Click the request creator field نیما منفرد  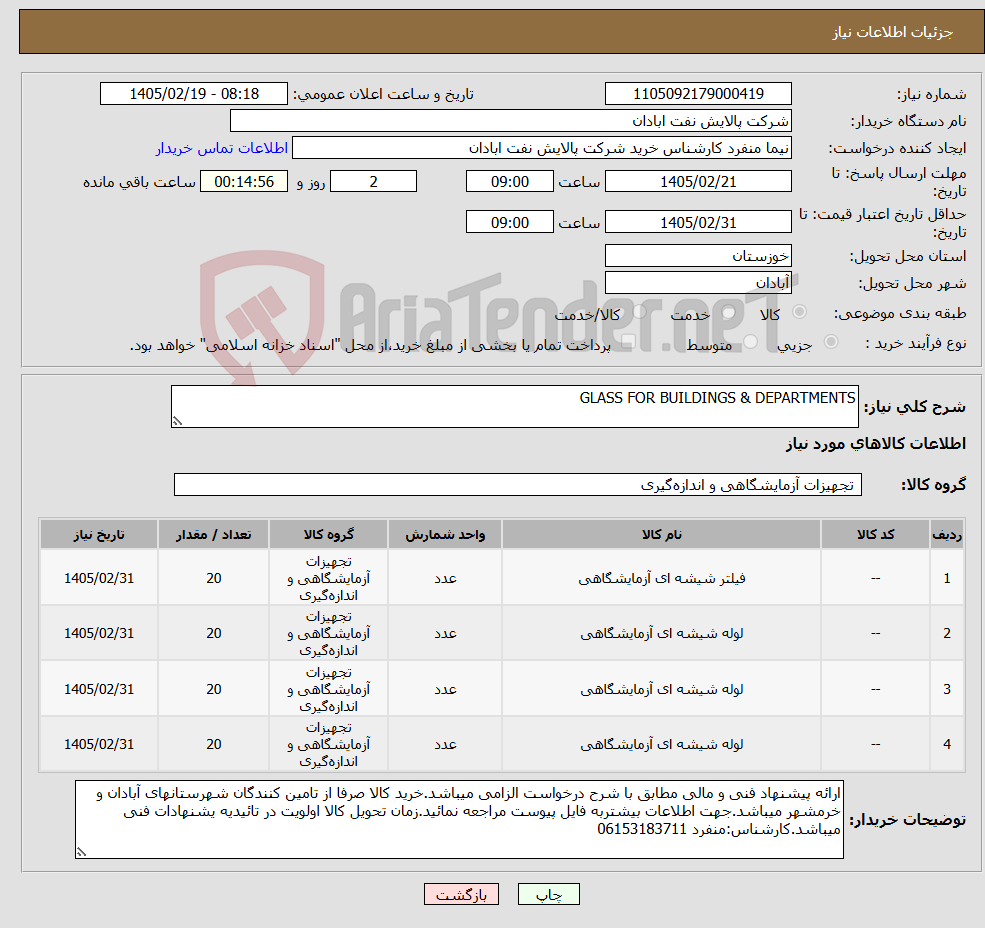click(x=541, y=148)
